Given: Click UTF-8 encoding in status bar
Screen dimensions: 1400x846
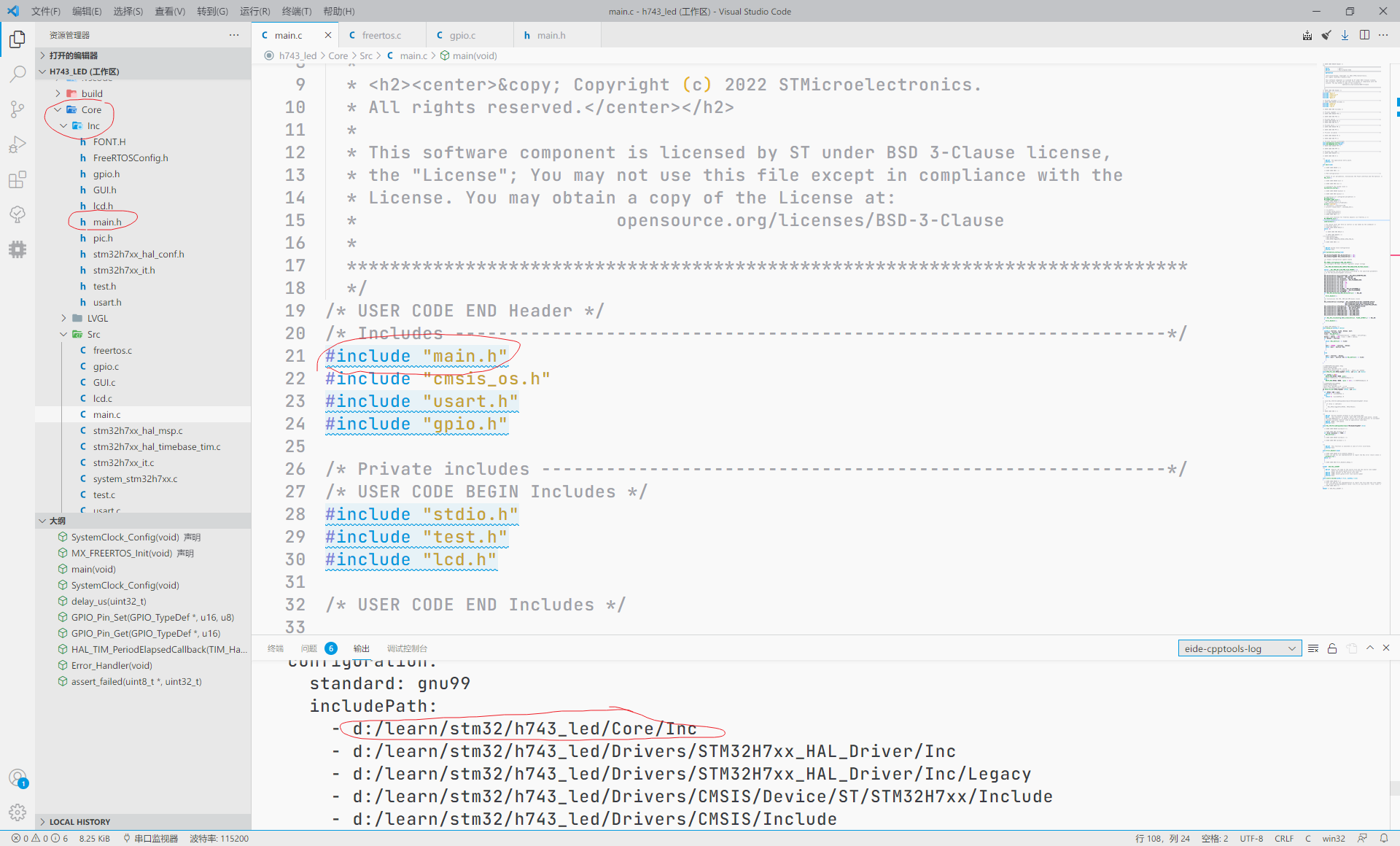Looking at the screenshot, I should click(x=1252, y=838).
